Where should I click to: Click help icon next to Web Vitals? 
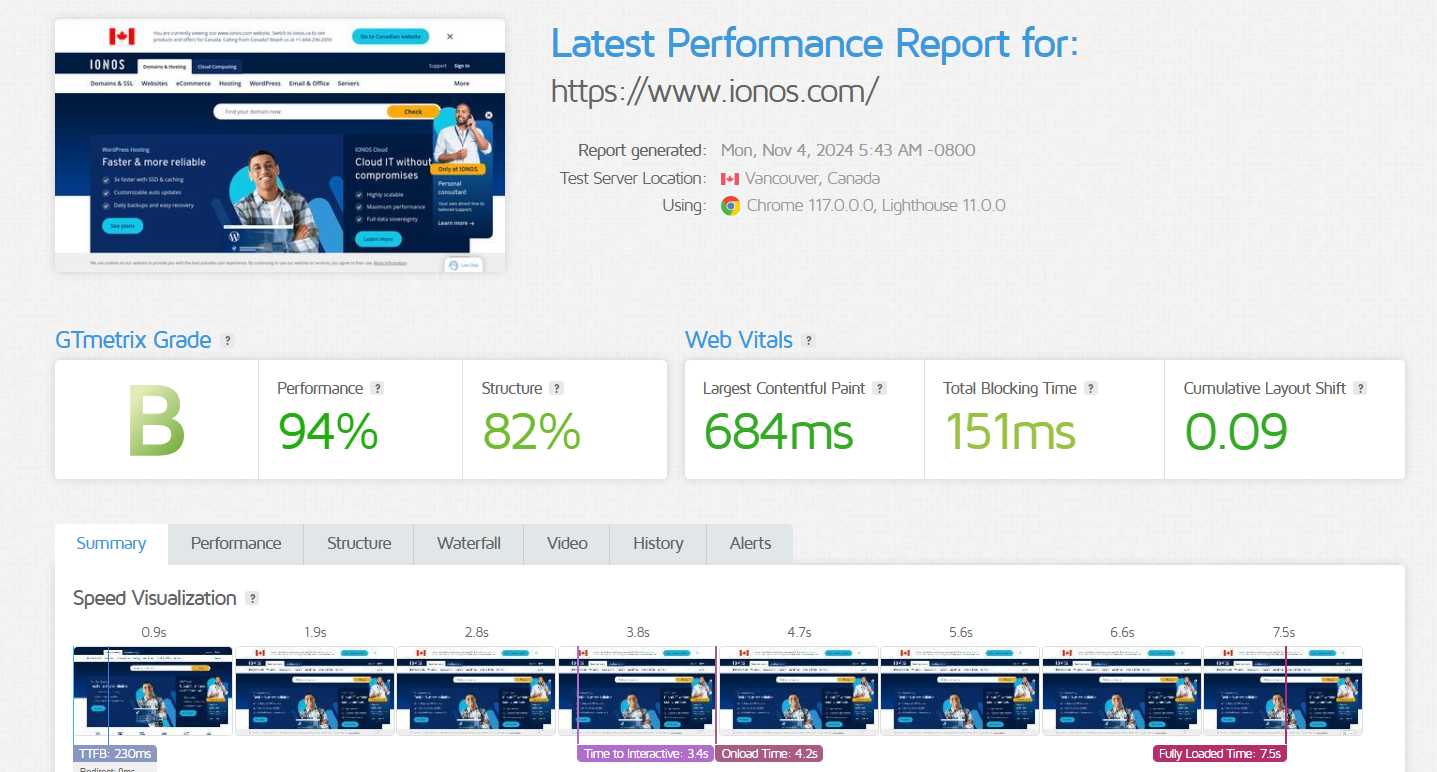pyautogui.click(x=809, y=341)
